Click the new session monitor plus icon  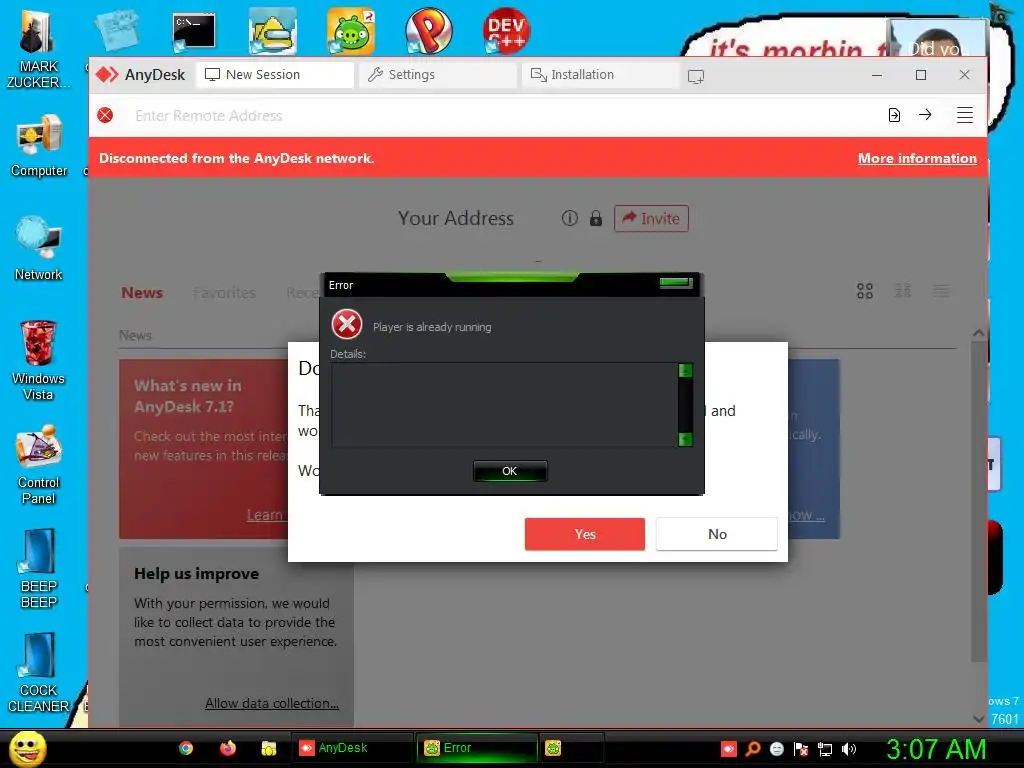coord(696,76)
